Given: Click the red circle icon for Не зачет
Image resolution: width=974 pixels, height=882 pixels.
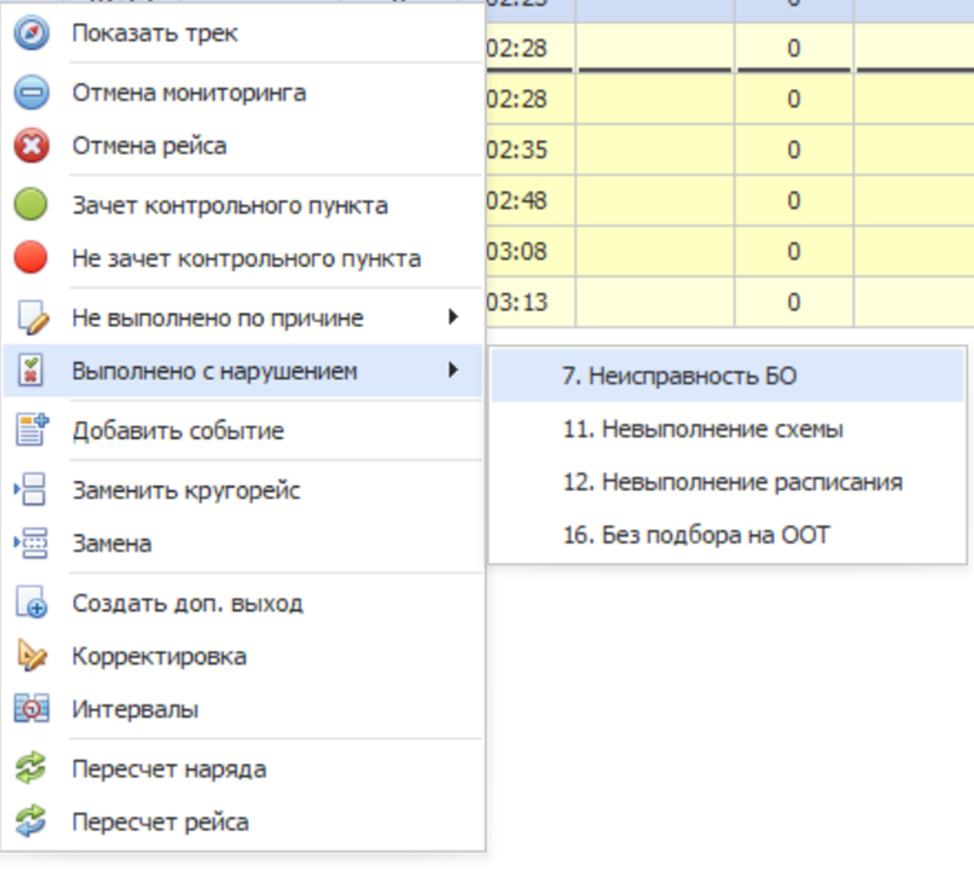Looking at the screenshot, I should pos(31,259).
